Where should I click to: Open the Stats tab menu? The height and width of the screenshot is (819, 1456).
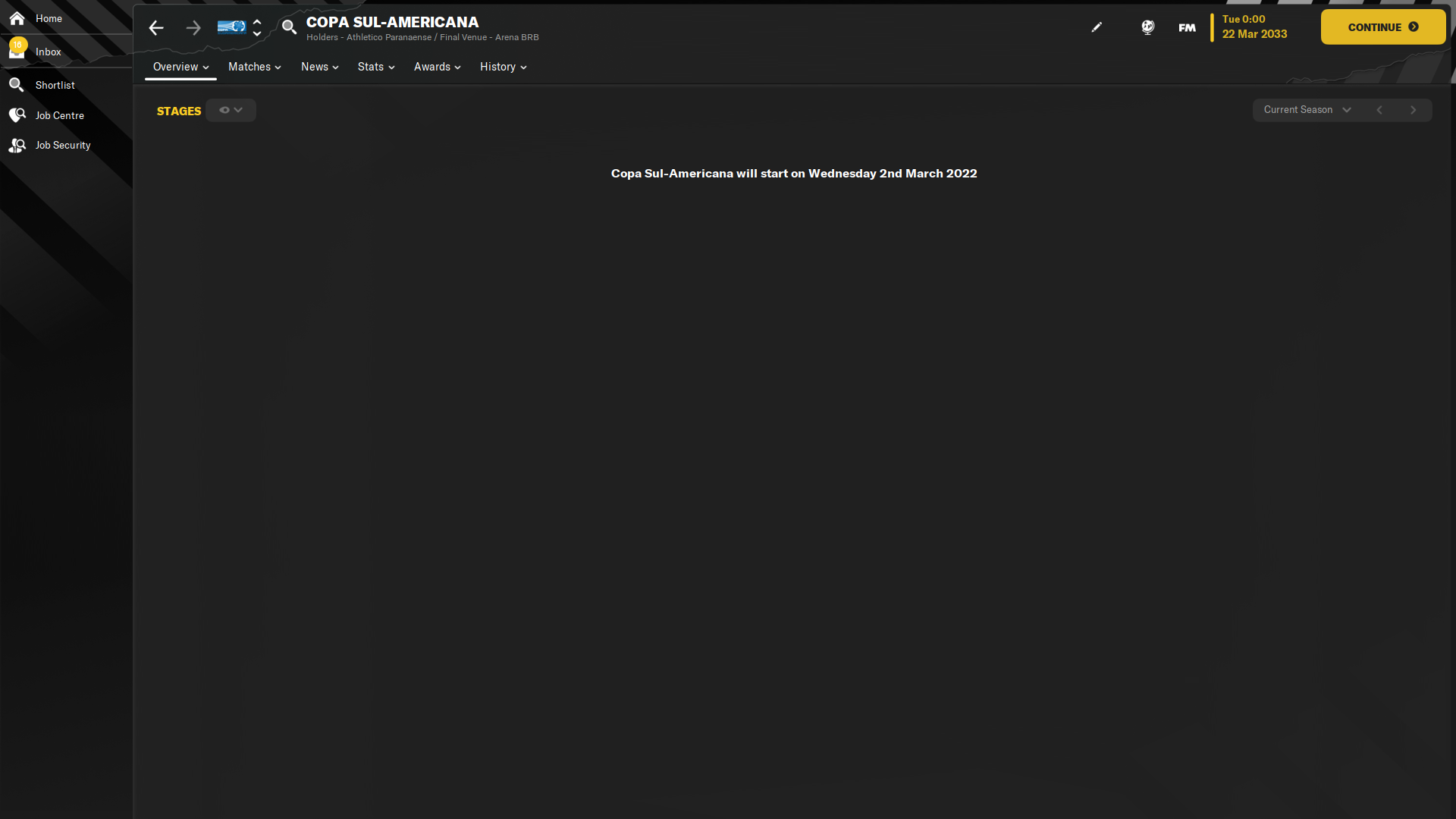pyautogui.click(x=376, y=67)
